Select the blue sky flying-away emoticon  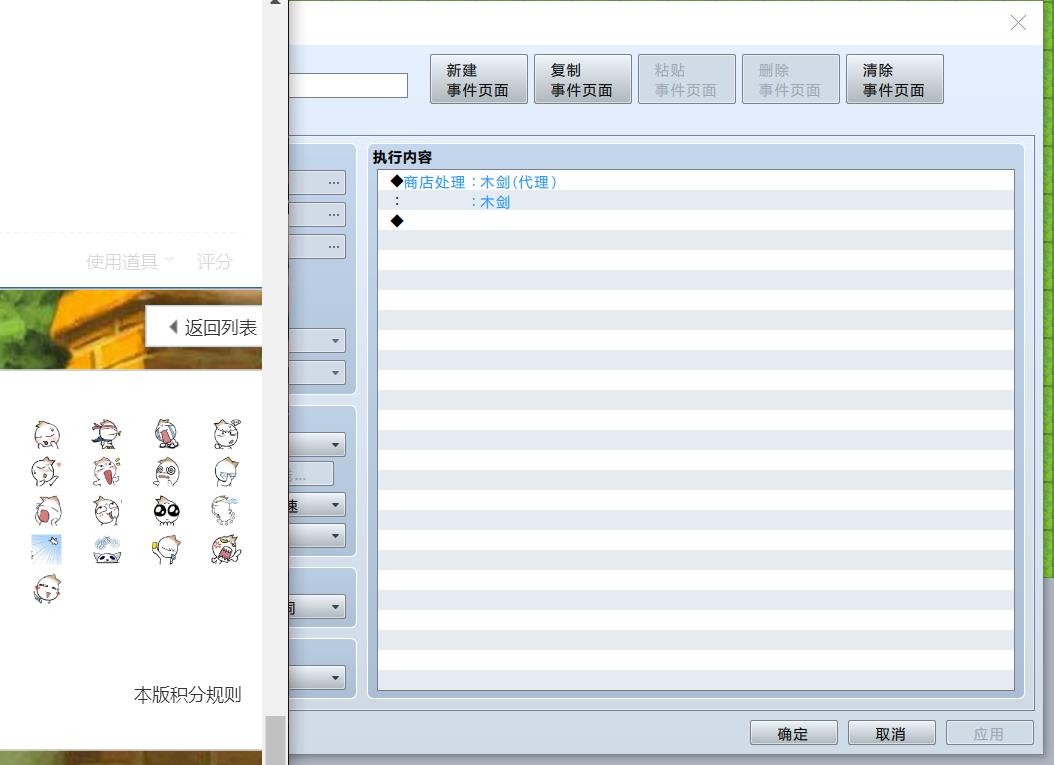pyautogui.click(x=46, y=549)
